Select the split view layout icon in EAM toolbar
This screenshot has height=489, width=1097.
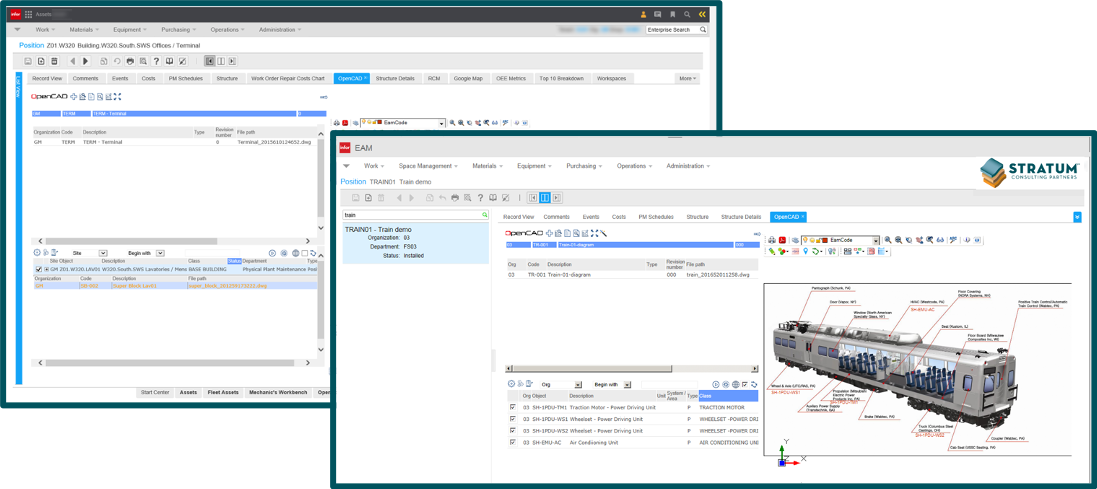click(x=545, y=198)
